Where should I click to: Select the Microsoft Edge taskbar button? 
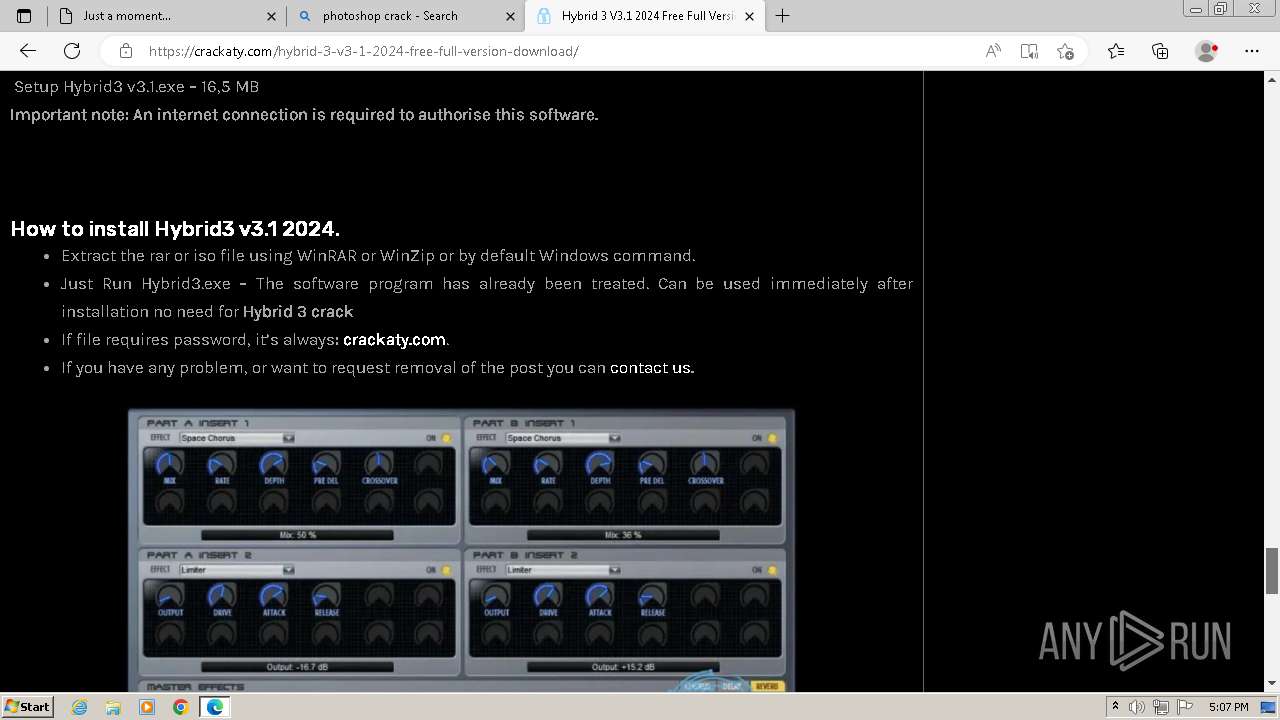coord(215,707)
